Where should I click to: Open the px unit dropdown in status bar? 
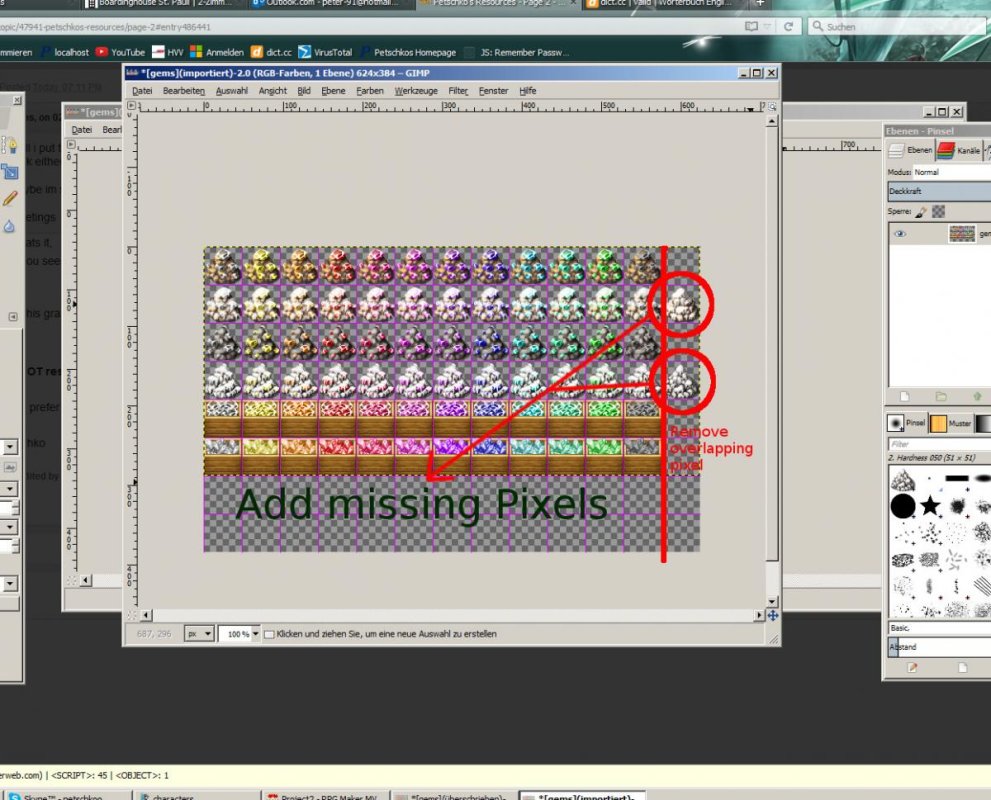198,634
